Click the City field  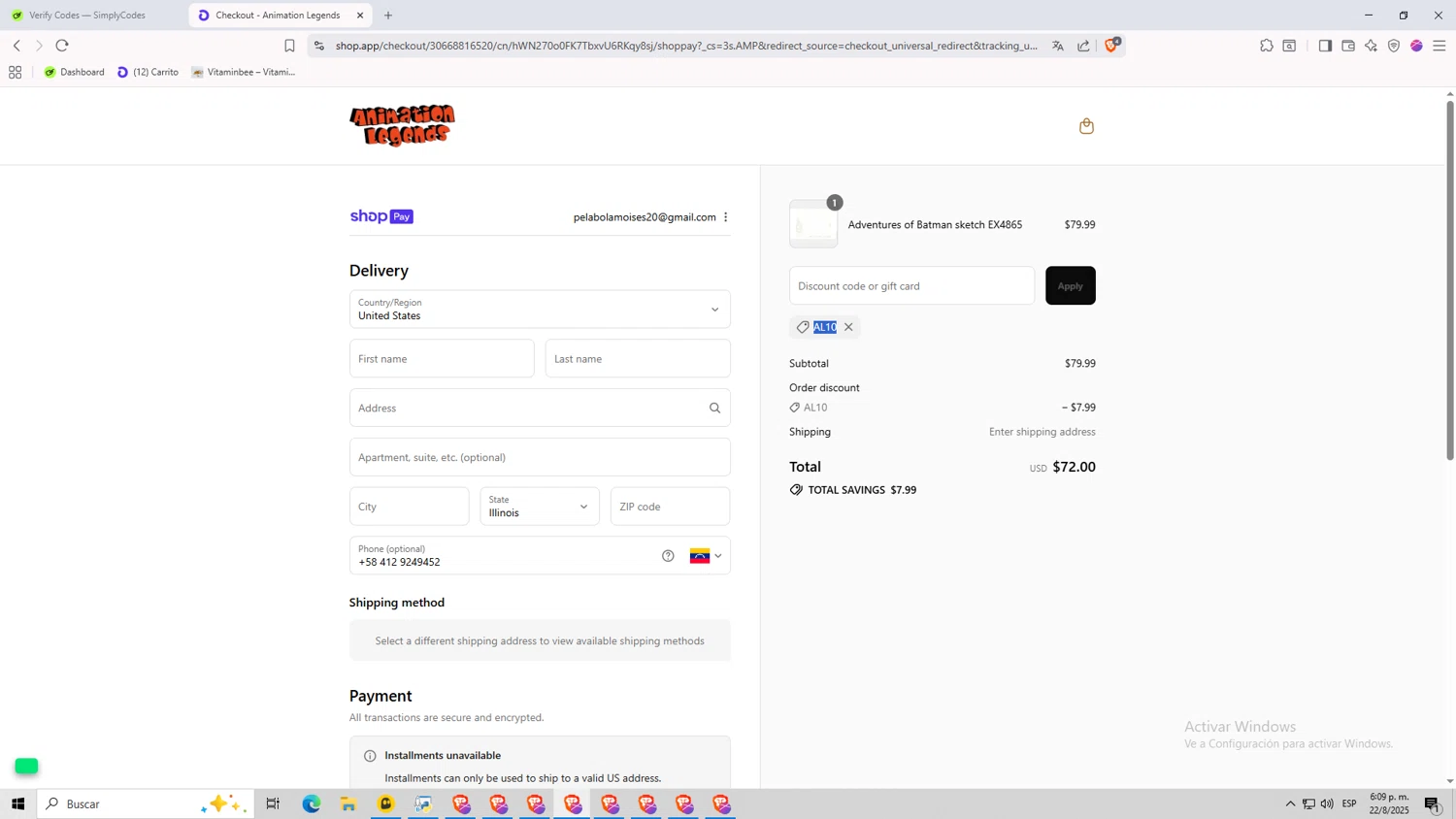coord(410,507)
